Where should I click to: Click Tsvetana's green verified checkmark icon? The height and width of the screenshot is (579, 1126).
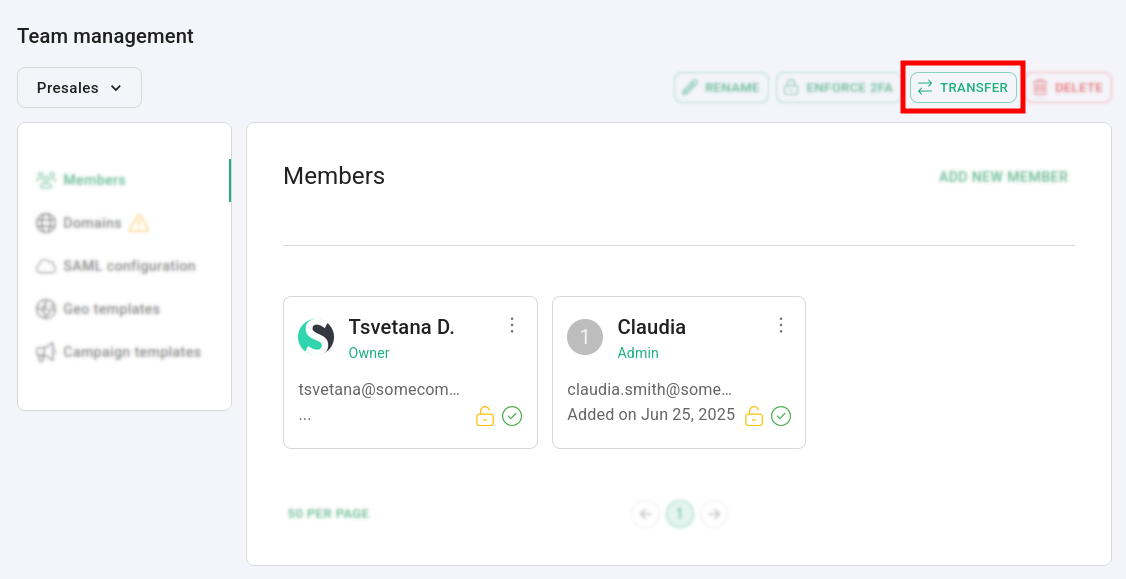point(512,416)
